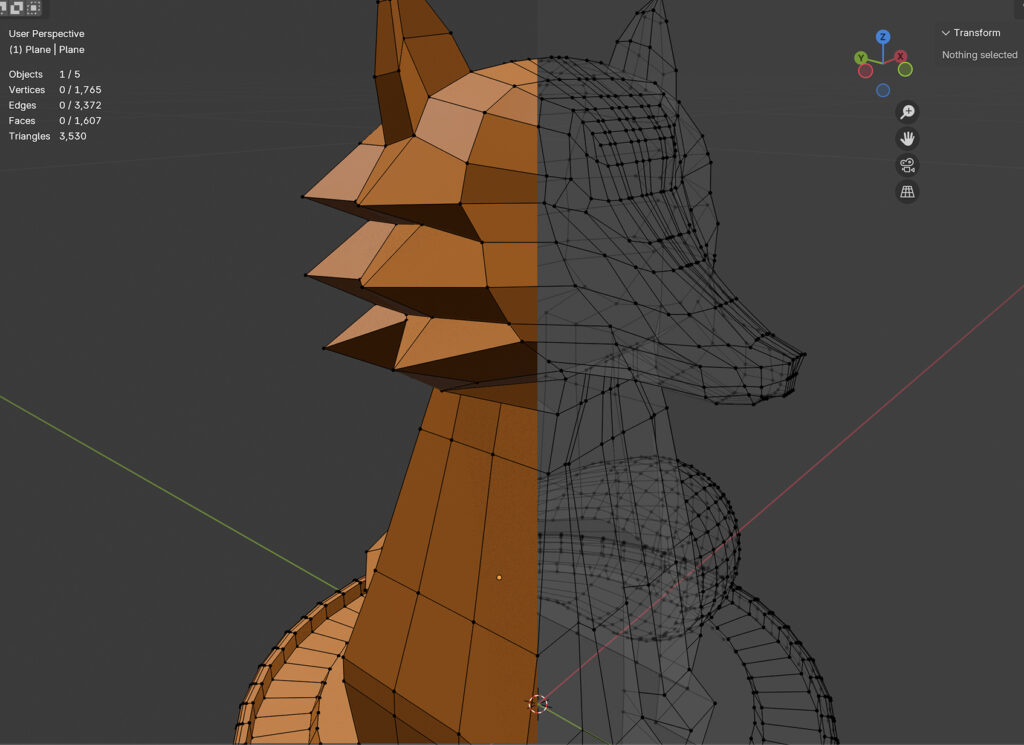
Task: Click the unlabeled blue negative Z gizmo circle
Action: pyautogui.click(x=883, y=90)
